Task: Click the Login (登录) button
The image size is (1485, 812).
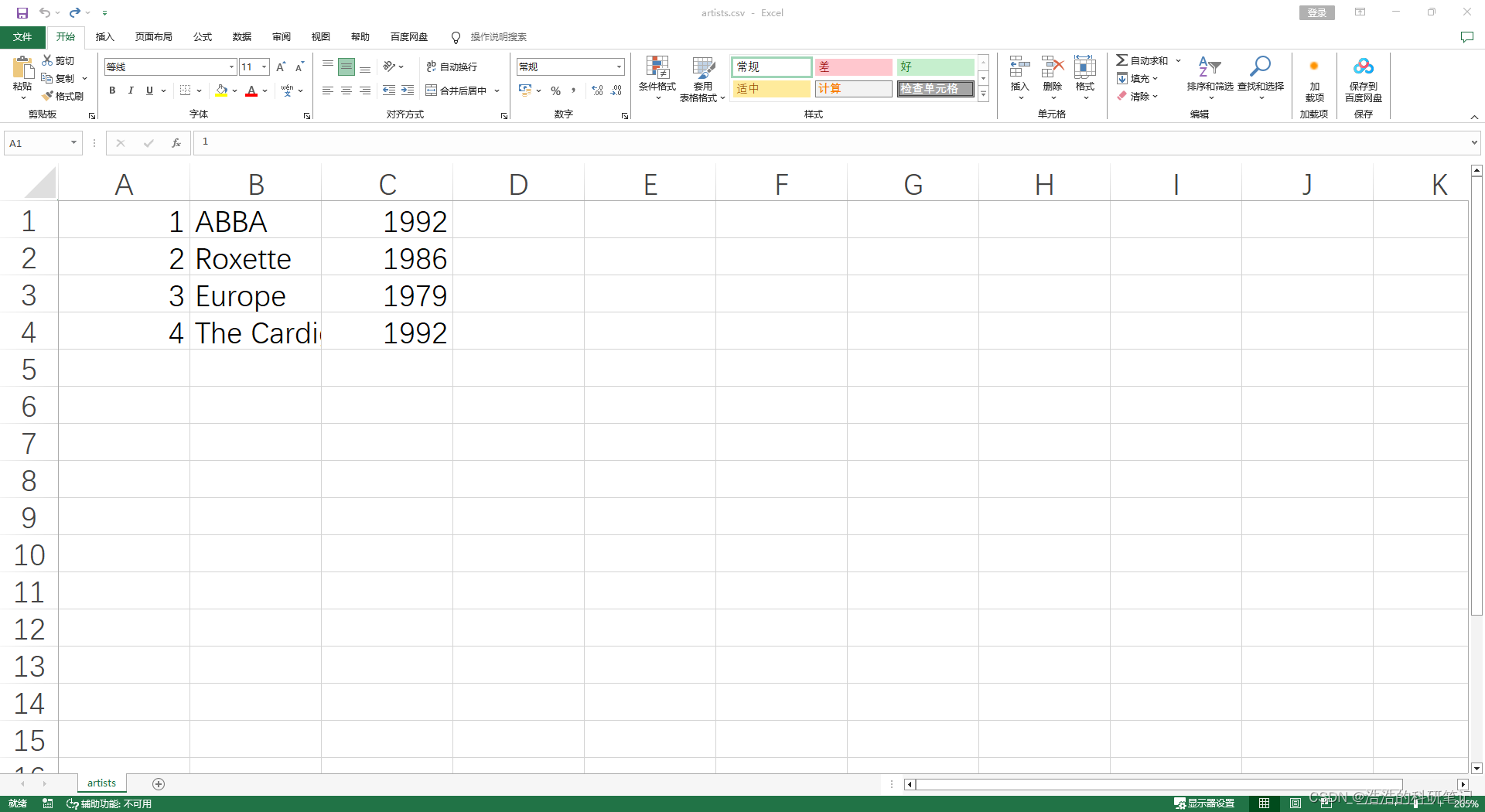Action: click(1316, 12)
